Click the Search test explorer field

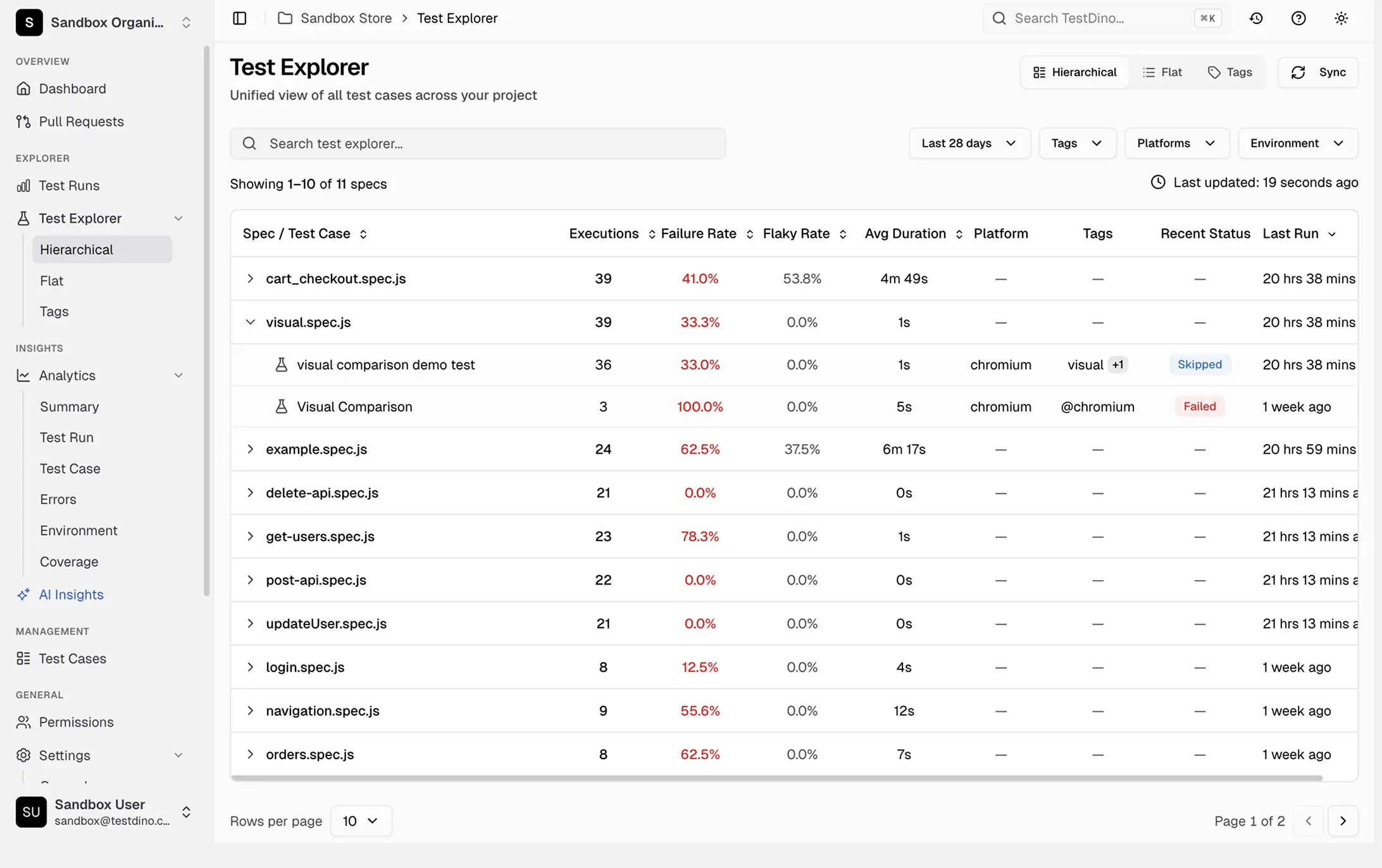pyautogui.click(x=478, y=144)
